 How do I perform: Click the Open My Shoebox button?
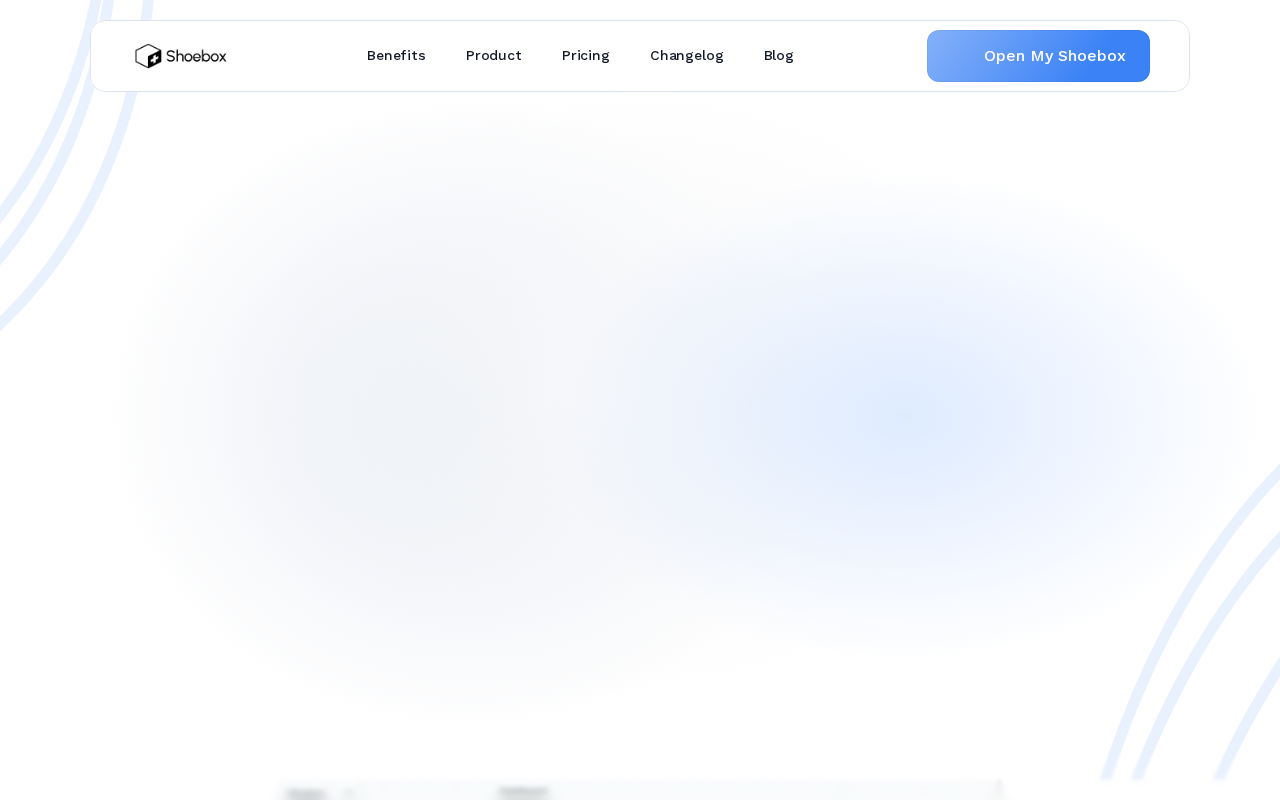pyautogui.click(x=1038, y=56)
